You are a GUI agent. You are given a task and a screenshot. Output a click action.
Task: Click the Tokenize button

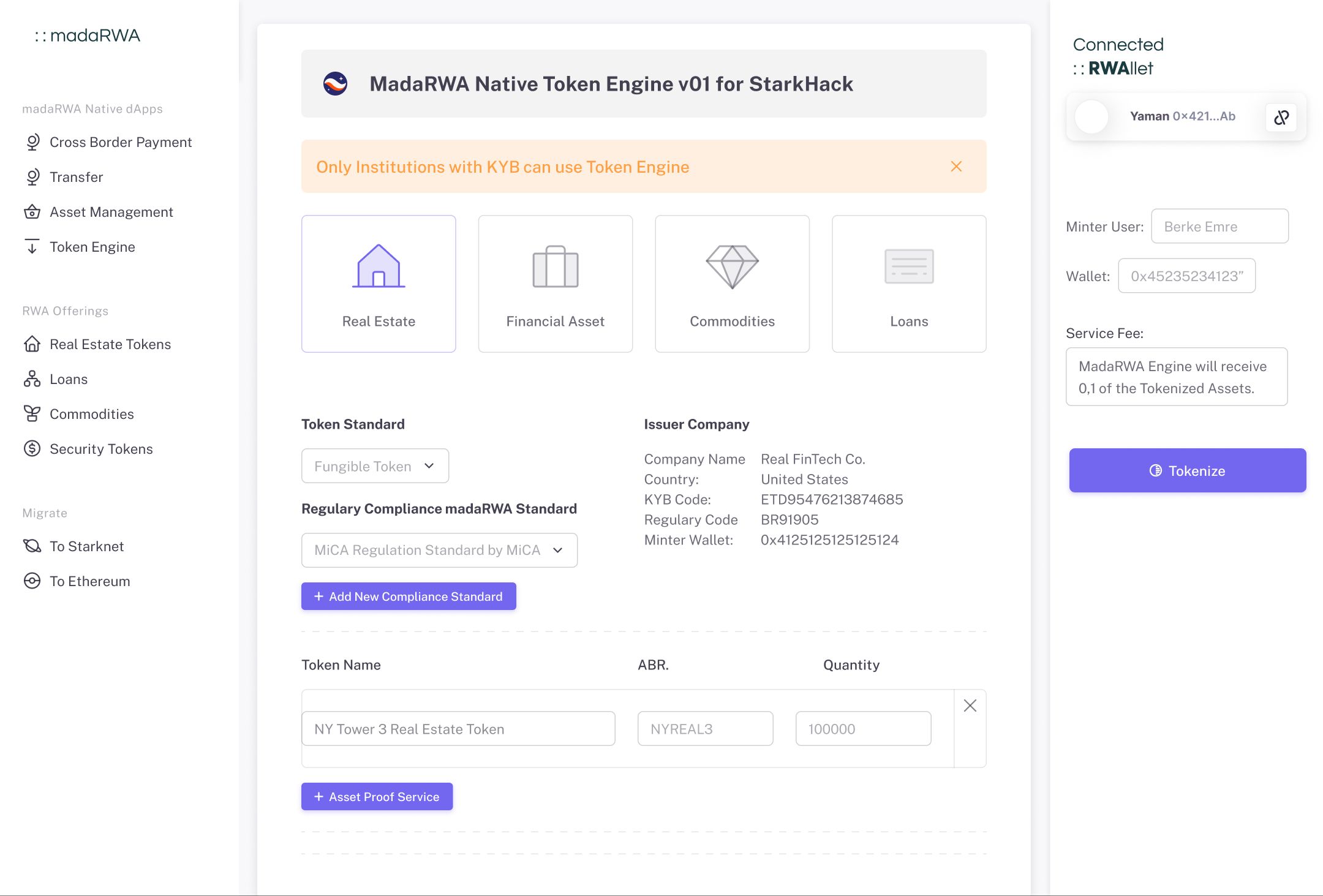[x=1188, y=470]
